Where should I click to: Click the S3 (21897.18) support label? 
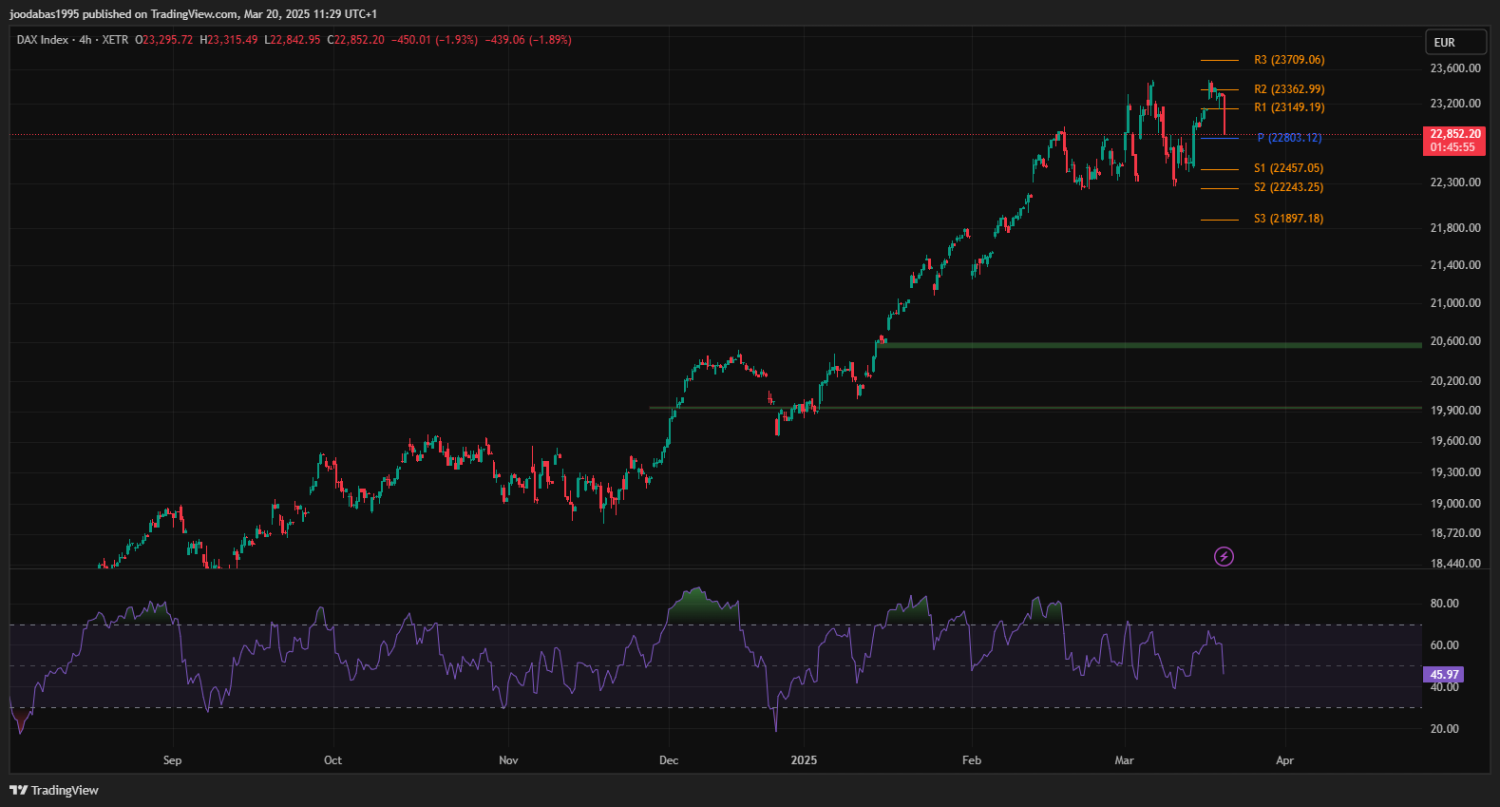point(1288,219)
